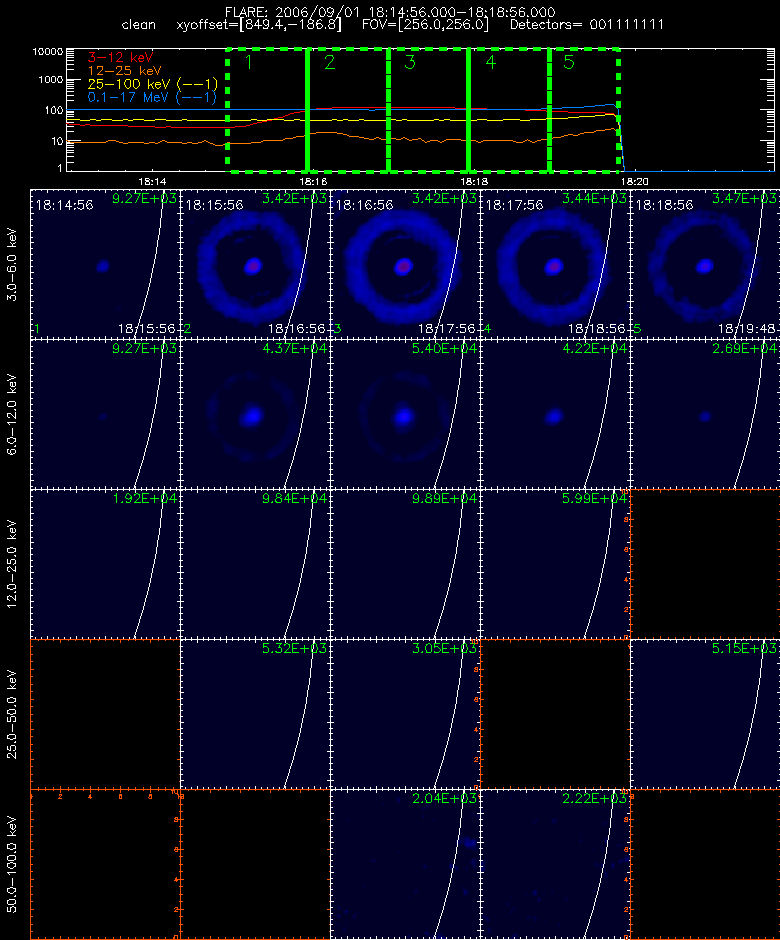The height and width of the screenshot is (940, 780).
Task: Click the red '3-12 keV' legend entry
Action: 121,58
